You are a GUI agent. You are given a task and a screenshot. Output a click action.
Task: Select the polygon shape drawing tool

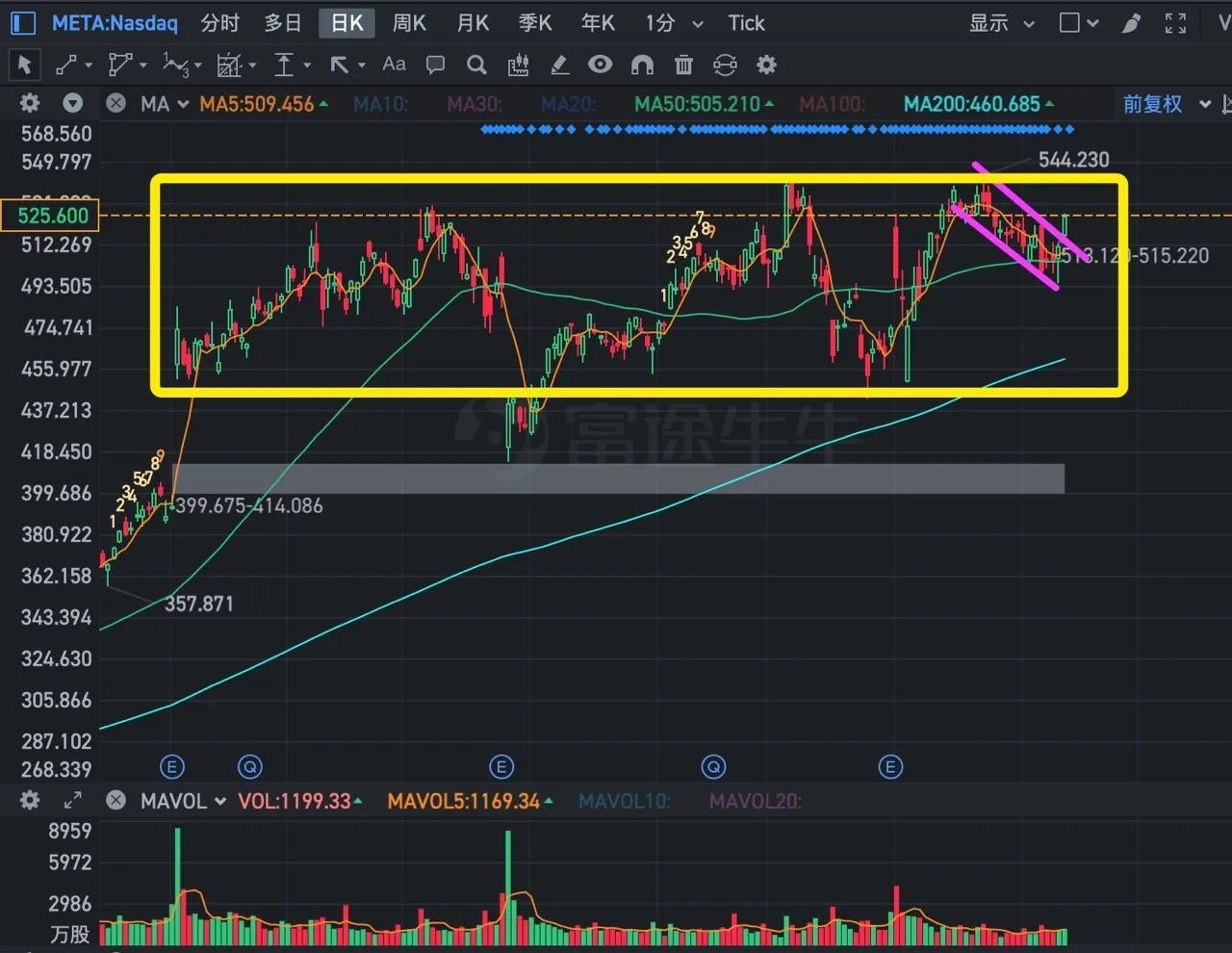click(119, 64)
